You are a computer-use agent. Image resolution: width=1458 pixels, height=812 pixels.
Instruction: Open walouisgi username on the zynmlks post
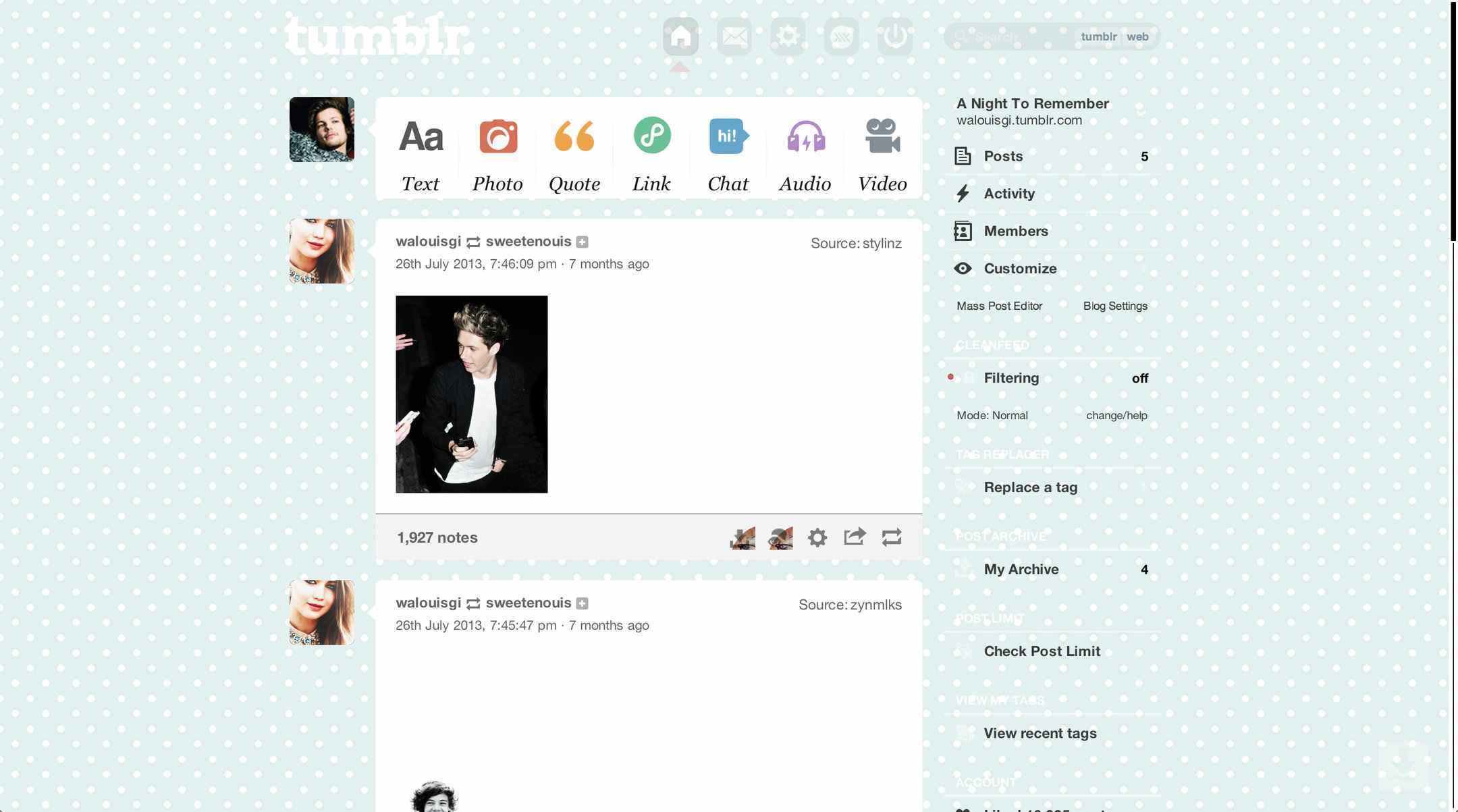coord(428,603)
